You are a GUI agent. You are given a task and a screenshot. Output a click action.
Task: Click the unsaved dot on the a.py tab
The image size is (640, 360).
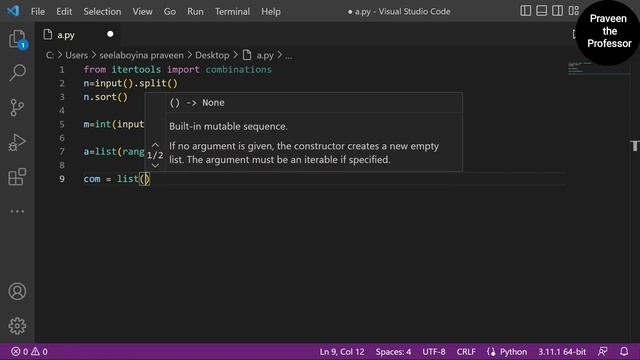(110, 34)
